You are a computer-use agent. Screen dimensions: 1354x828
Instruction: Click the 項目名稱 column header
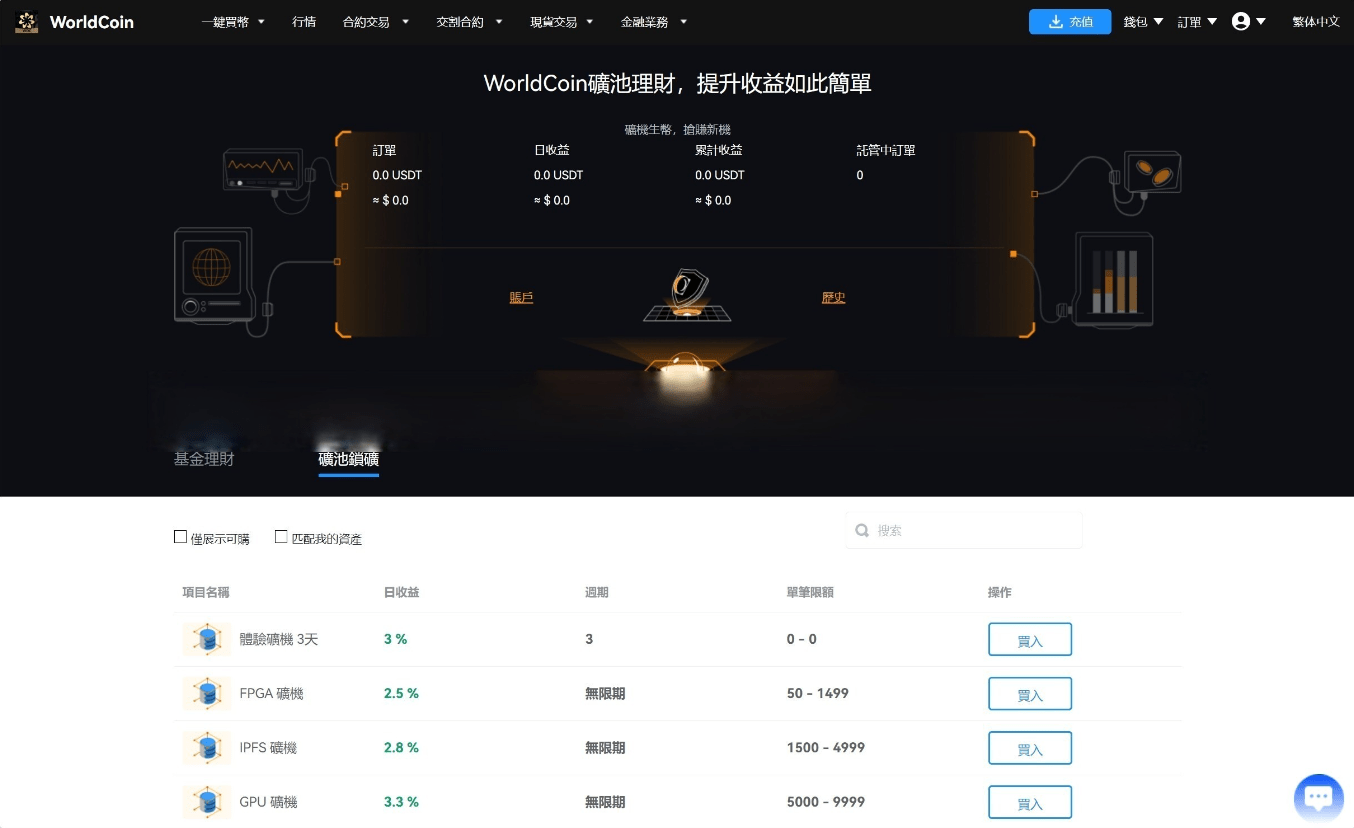tap(206, 592)
